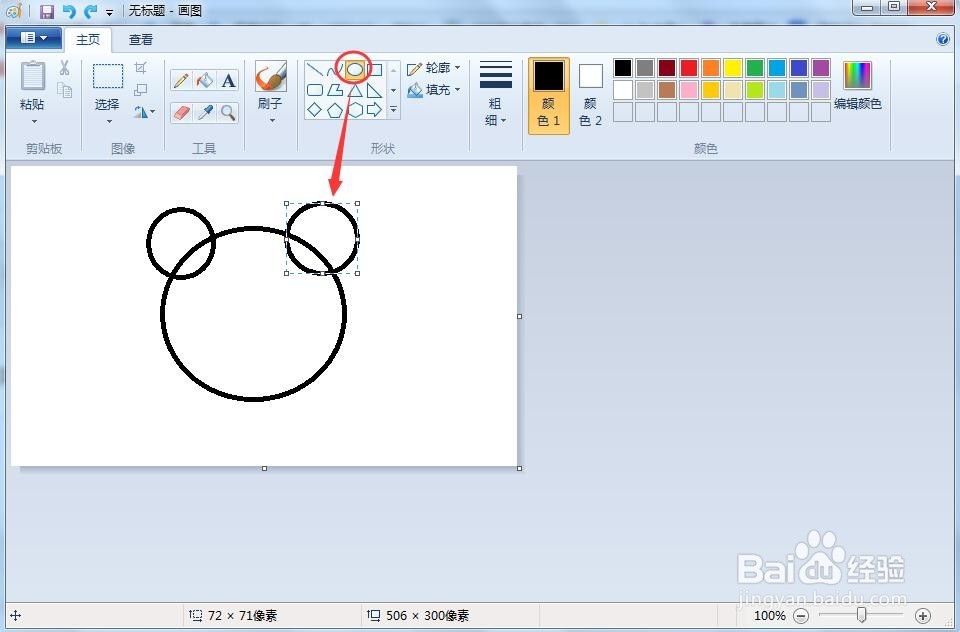Select the Eraser tool
The height and width of the screenshot is (632, 960).
click(x=181, y=112)
